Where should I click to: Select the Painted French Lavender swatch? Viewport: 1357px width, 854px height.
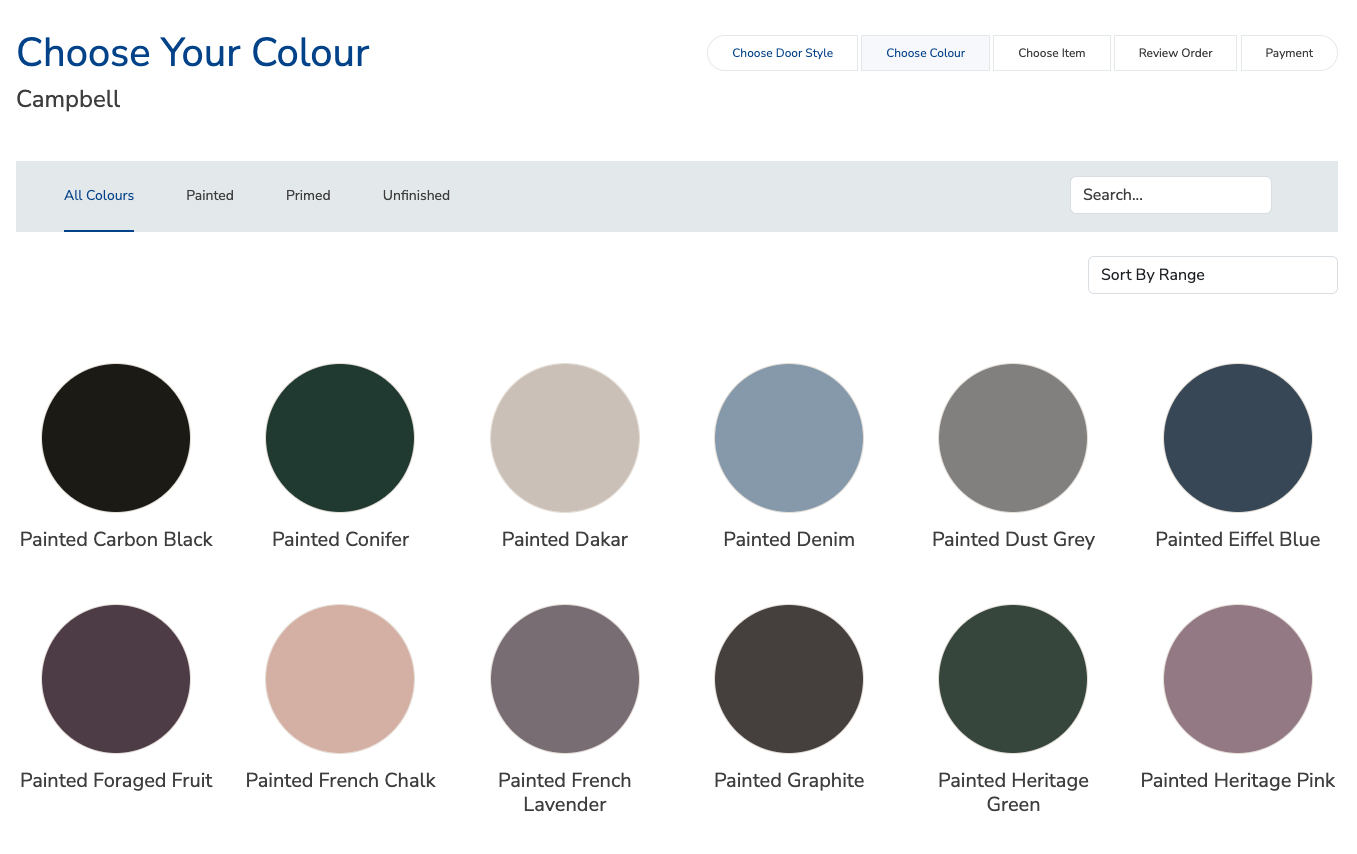pyautogui.click(x=565, y=679)
